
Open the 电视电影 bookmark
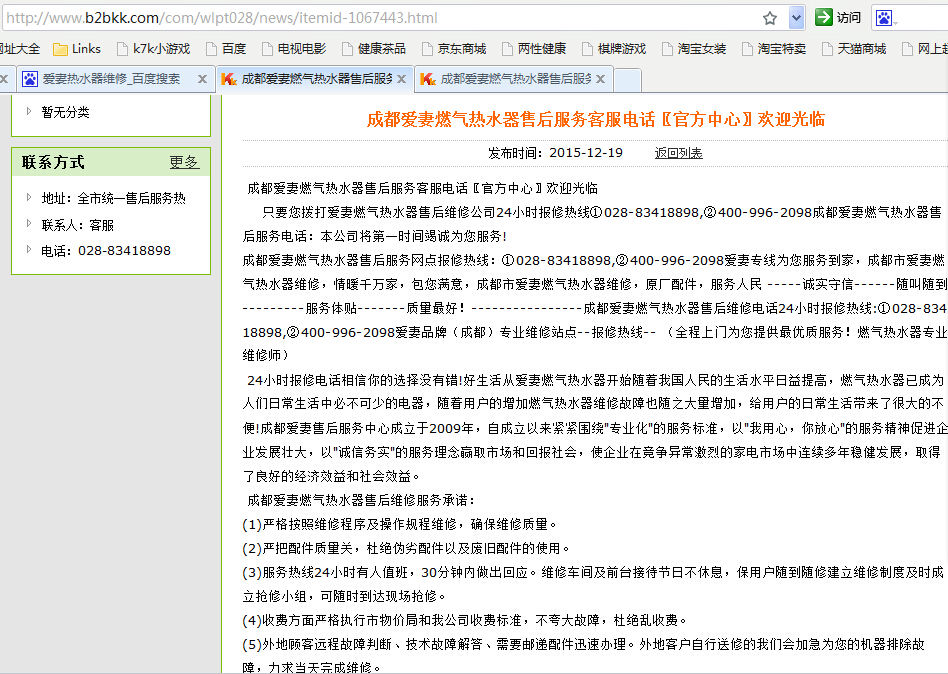(294, 49)
